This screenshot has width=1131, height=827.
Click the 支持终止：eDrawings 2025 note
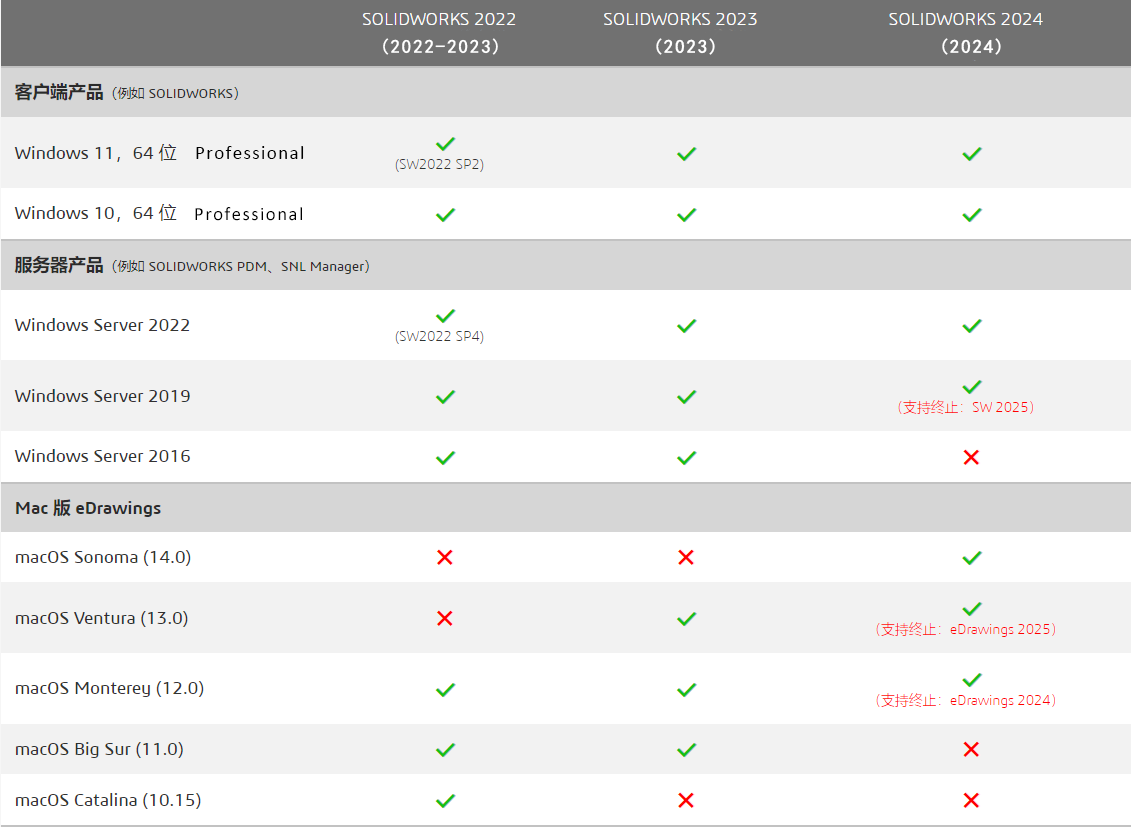click(966, 630)
